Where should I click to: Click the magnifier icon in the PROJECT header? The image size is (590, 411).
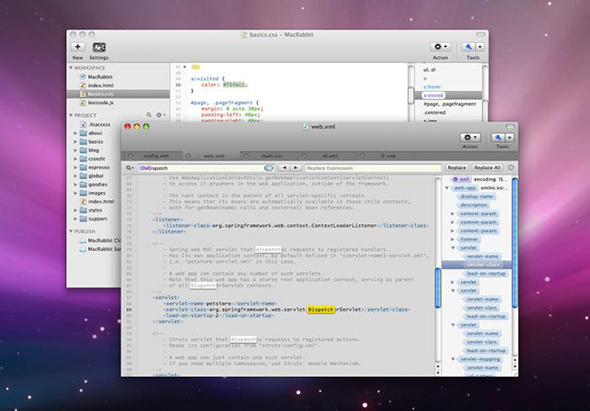pyautogui.click(x=149, y=115)
